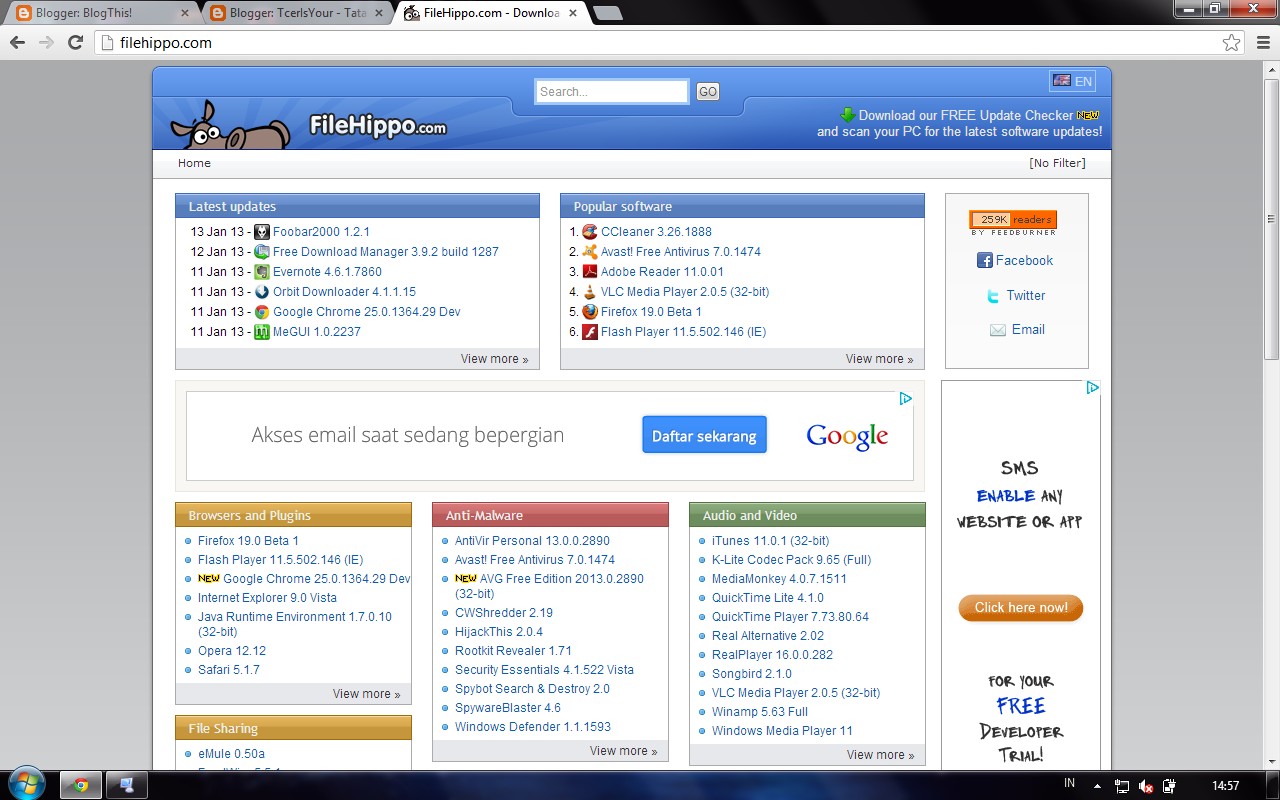The height and width of the screenshot is (800, 1280).
Task: Open the Home navigation item
Action: click(194, 163)
